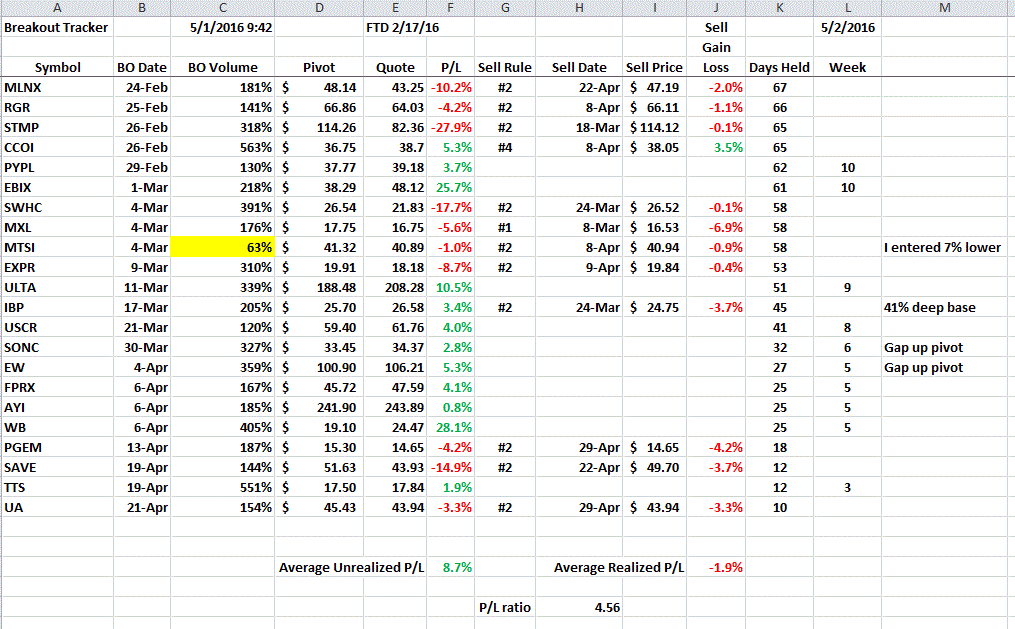
Task: Select the MTSI symbol cell
Action: (x=57, y=248)
